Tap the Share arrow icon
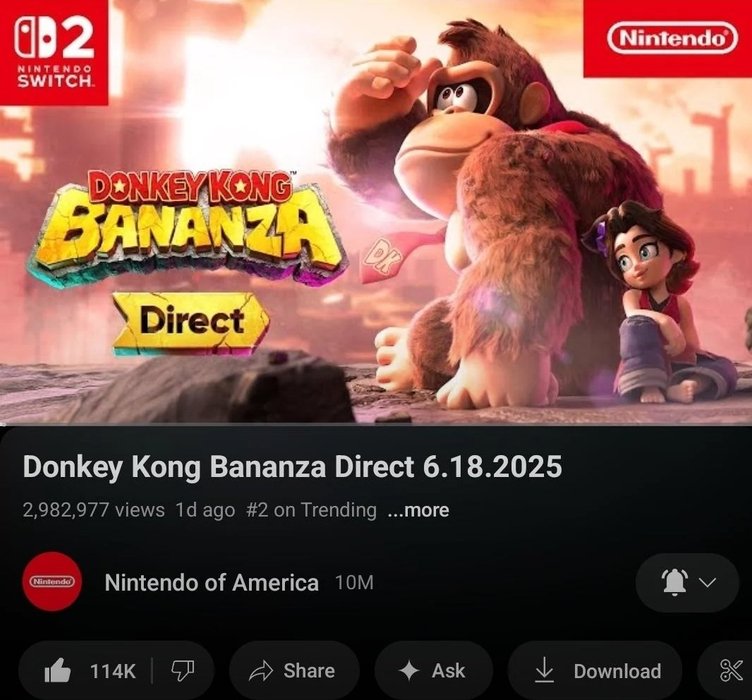The height and width of the screenshot is (700, 752). point(260,671)
